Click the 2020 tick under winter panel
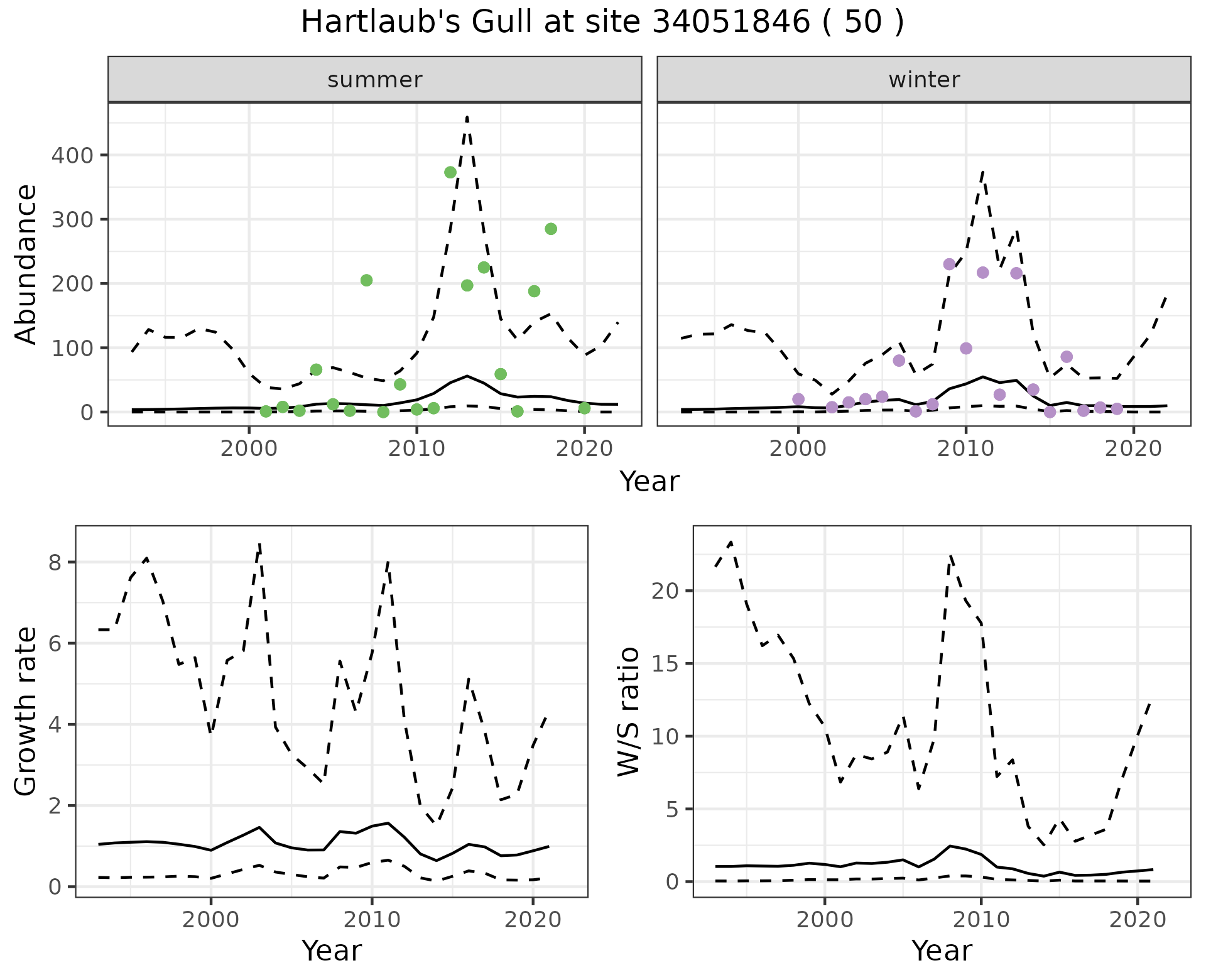This screenshot has height=980, width=1206. tap(1134, 449)
